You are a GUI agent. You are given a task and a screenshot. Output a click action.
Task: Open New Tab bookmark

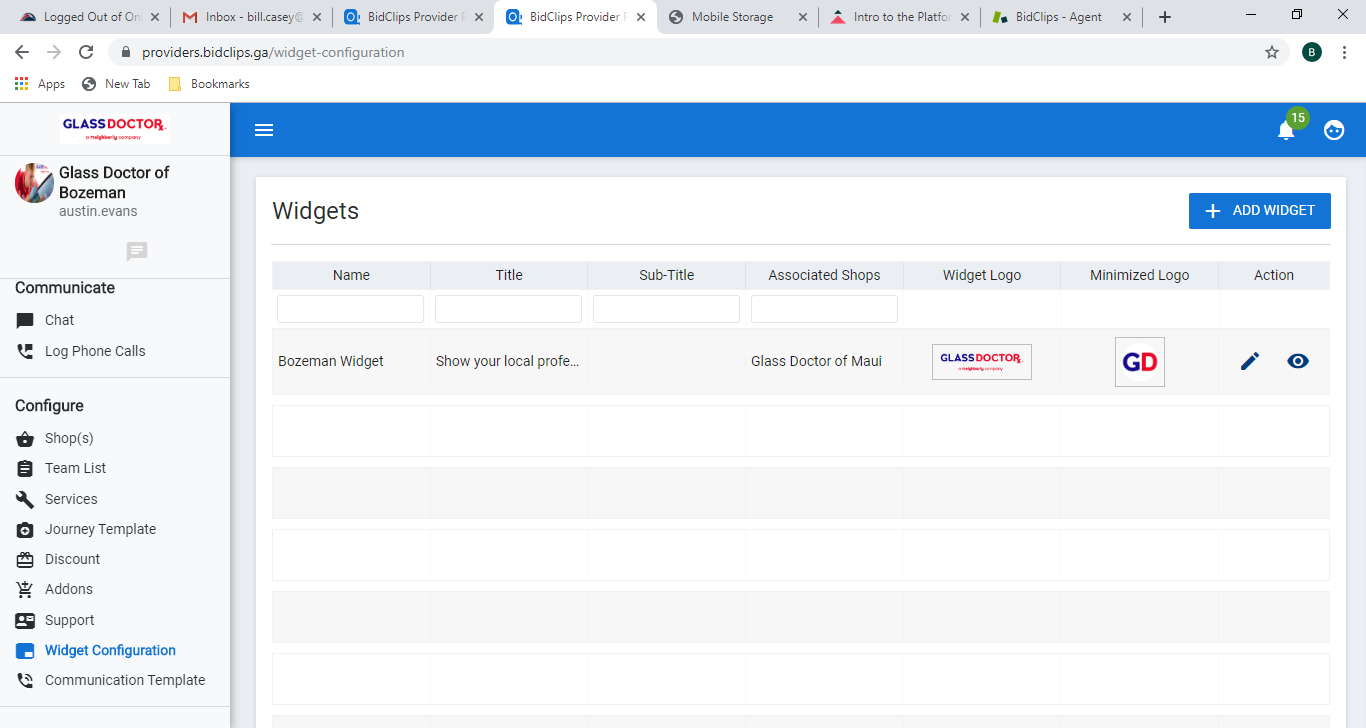coord(116,84)
